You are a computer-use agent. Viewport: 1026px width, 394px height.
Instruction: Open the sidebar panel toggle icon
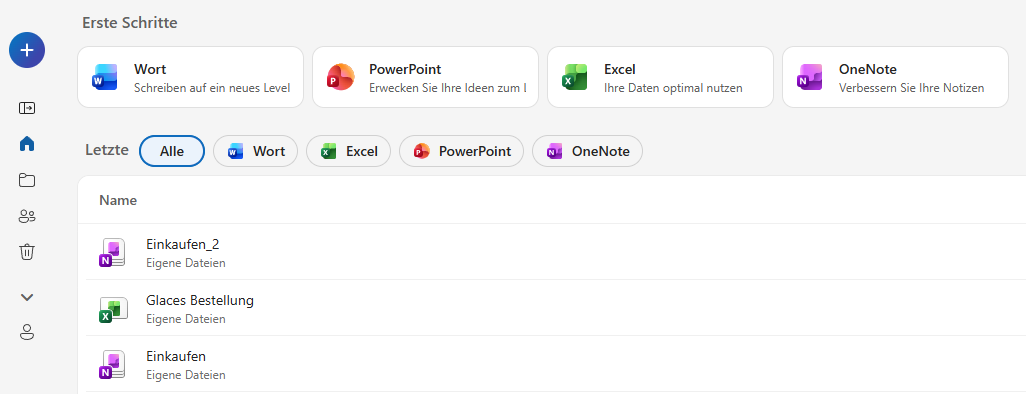click(x=27, y=108)
